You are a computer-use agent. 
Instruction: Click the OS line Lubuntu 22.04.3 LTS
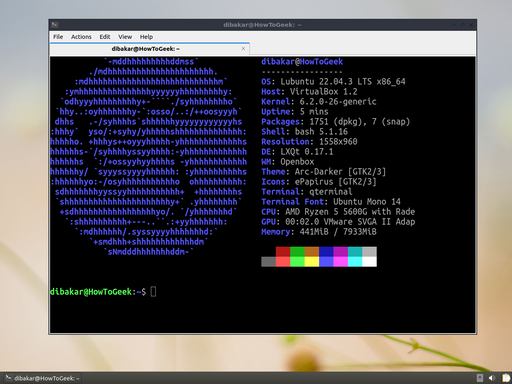(x=333, y=82)
